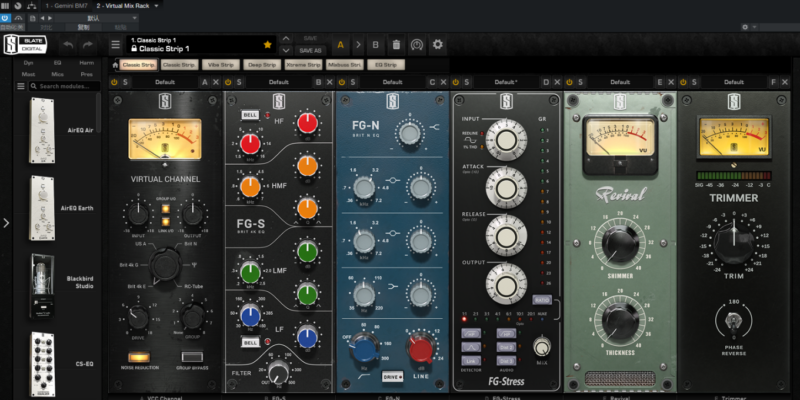The width and height of the screenshot is (800, 400).
Task: Click the home icon before the strip tabs
Action: click(115, 65)
